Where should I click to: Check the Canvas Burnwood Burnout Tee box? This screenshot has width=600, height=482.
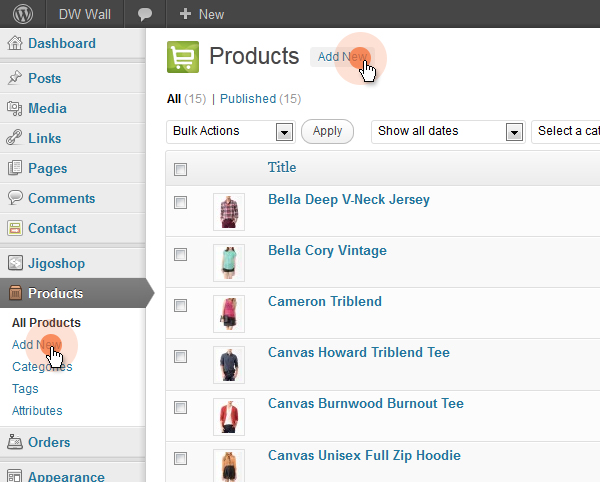[x=180, y=407]
